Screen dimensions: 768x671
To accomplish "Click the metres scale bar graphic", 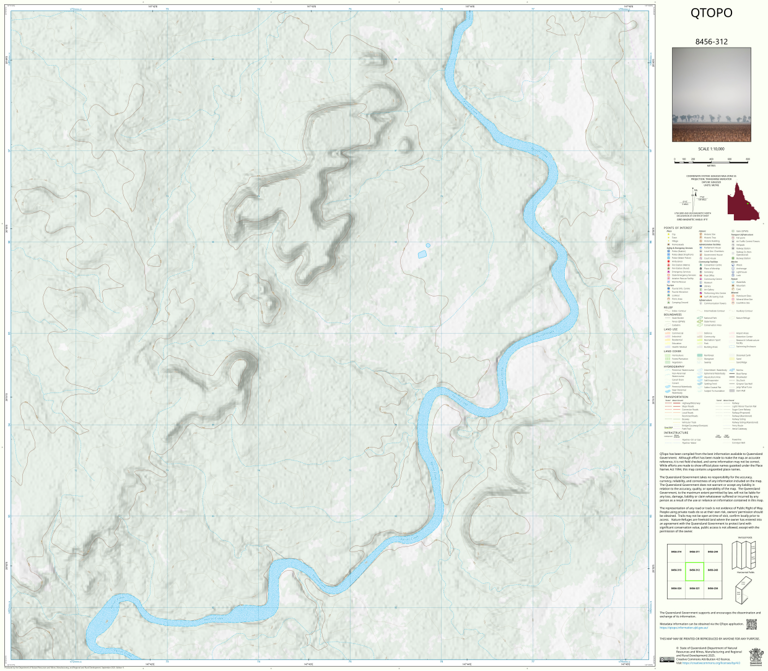I will (x=711, y=160).
